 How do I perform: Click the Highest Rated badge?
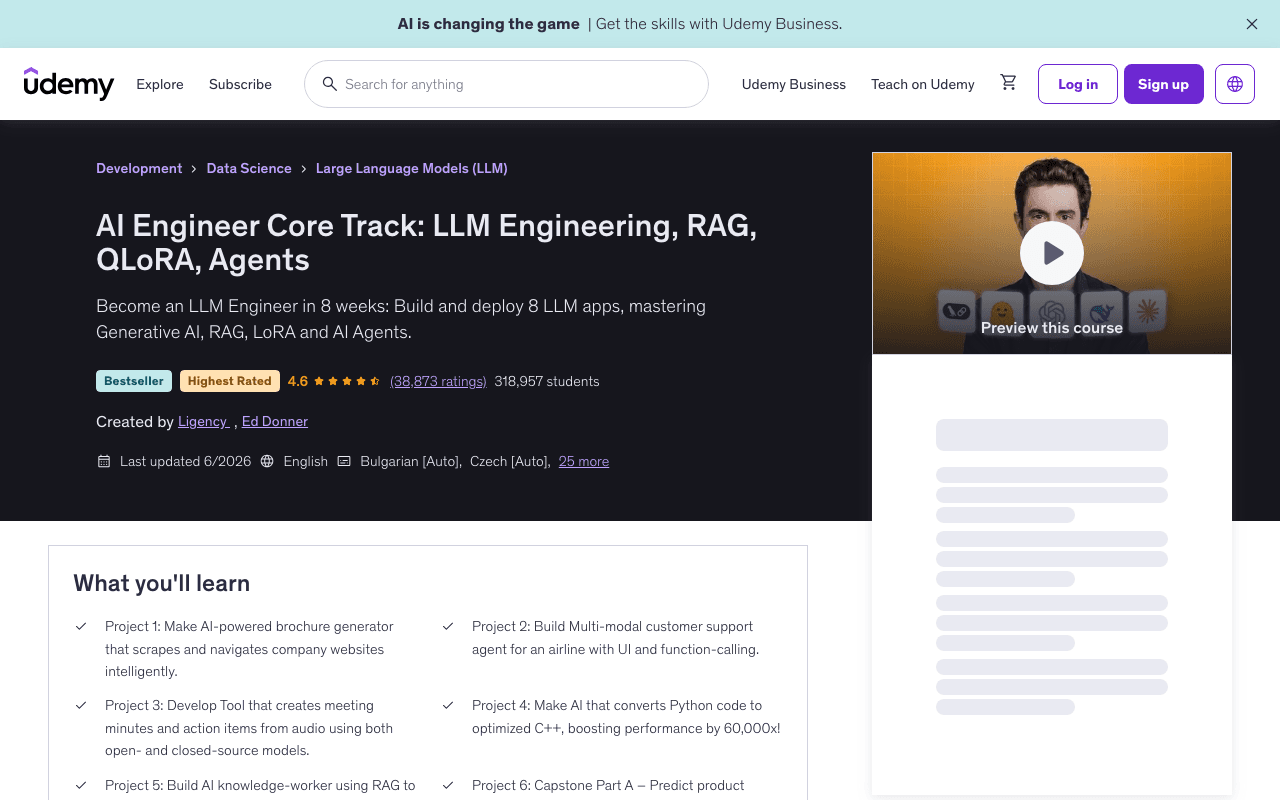coord(230,381)
